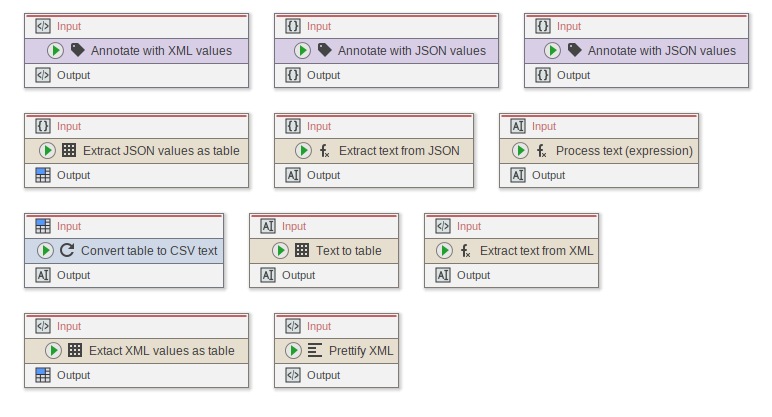This screenshot has width=772, height=417.
Task: Run the Convert table to CSV text node
Action: pyautogui.click(x=46, y=250)
